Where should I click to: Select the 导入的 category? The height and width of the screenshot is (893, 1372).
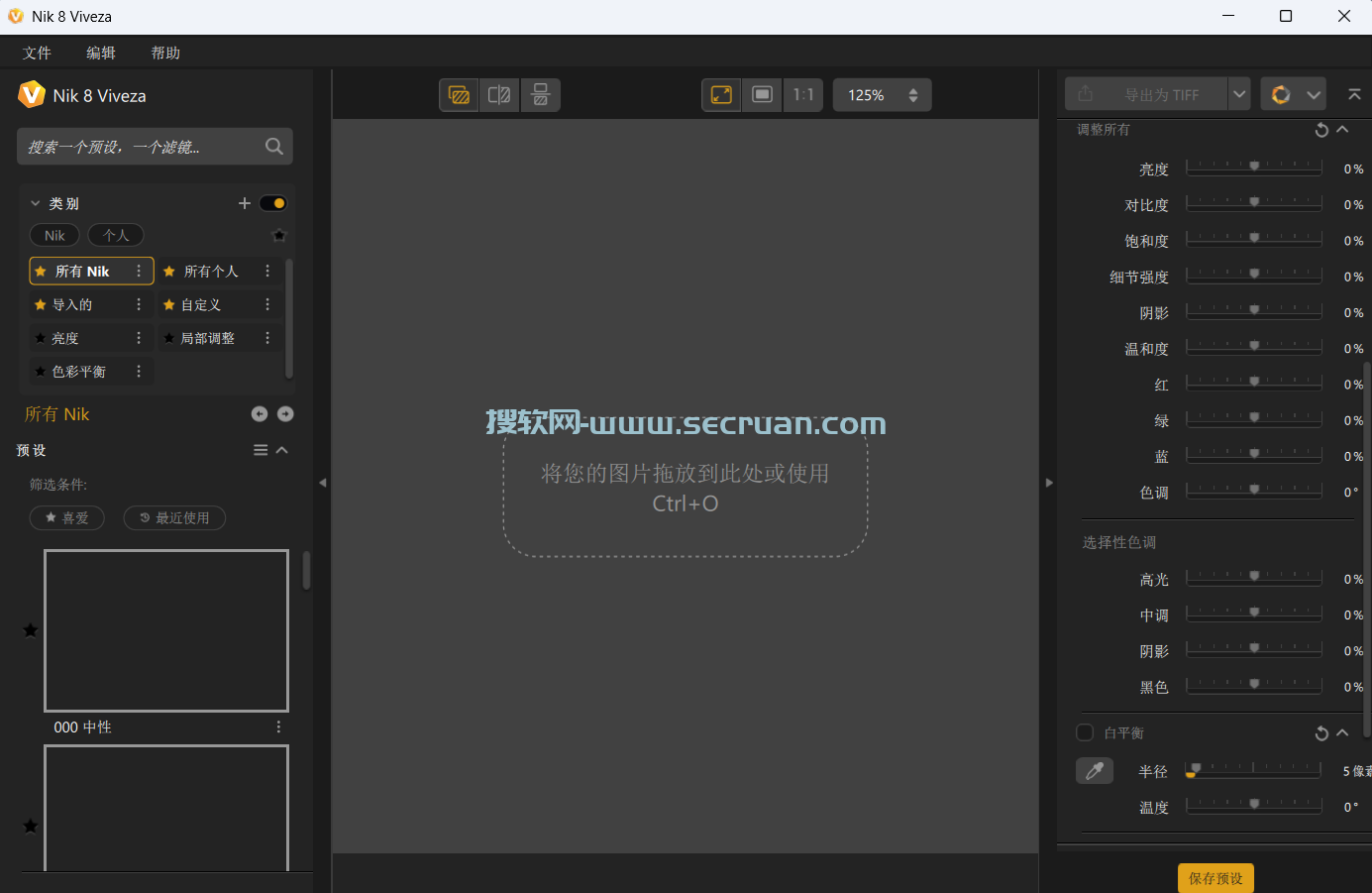[72, 304]
